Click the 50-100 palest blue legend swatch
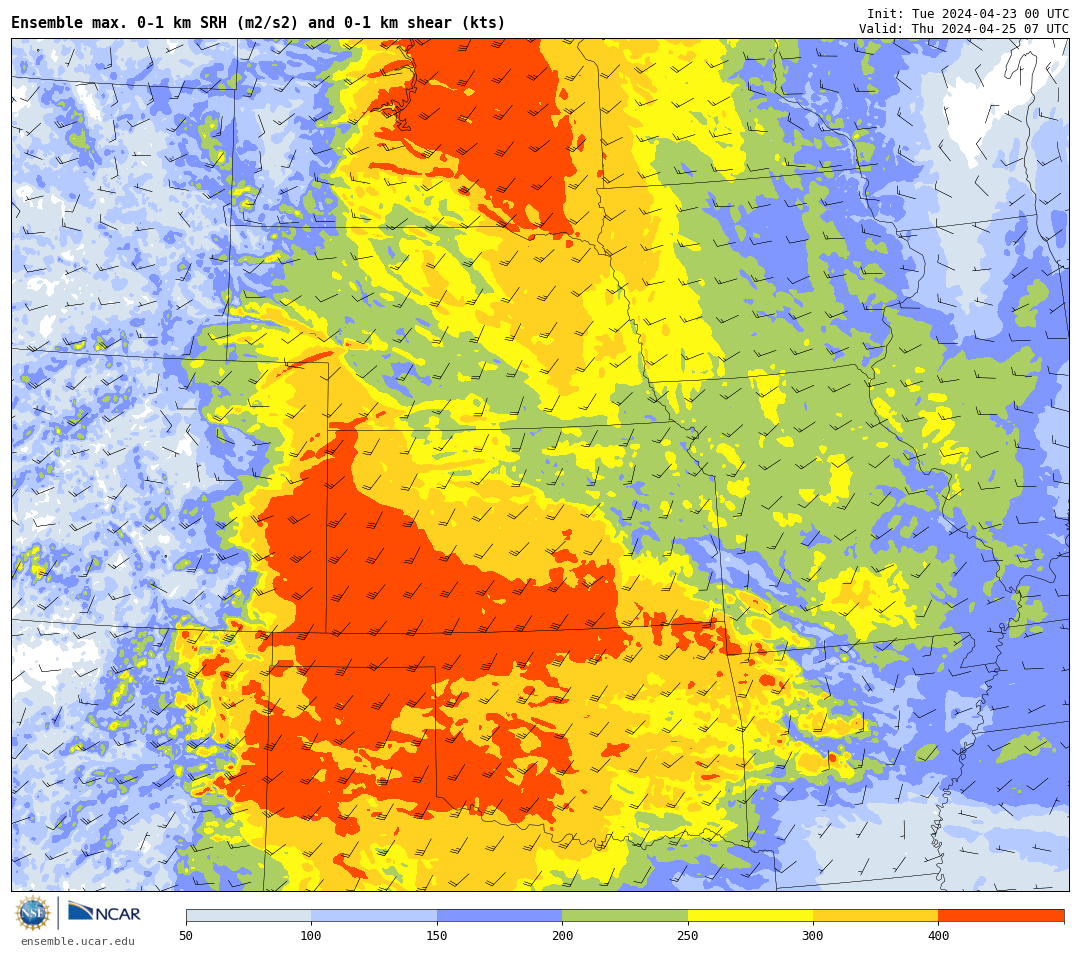The image size is (1080, 954). click(249, 915)
